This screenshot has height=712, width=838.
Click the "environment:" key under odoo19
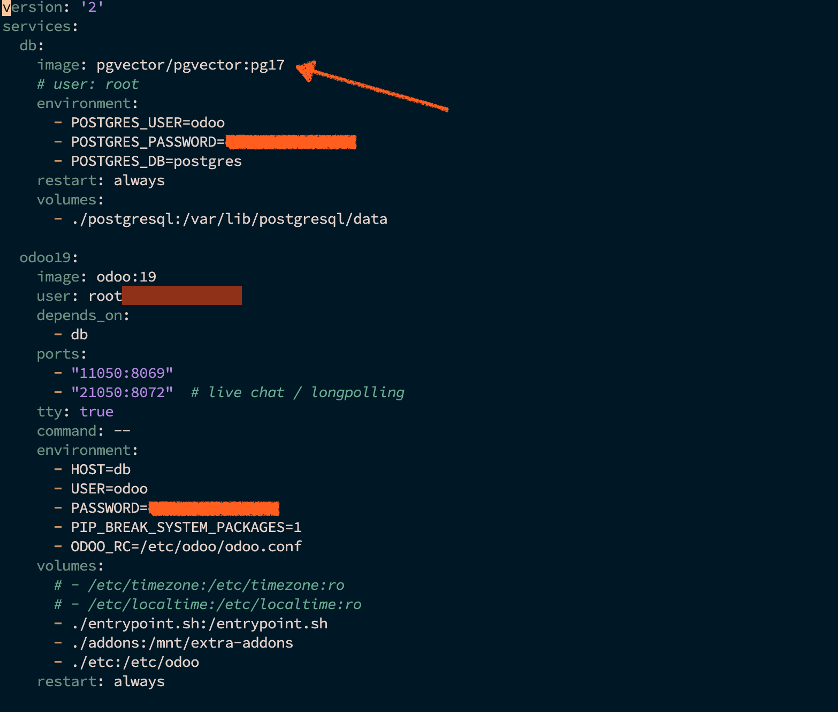(x=87, y=450)
